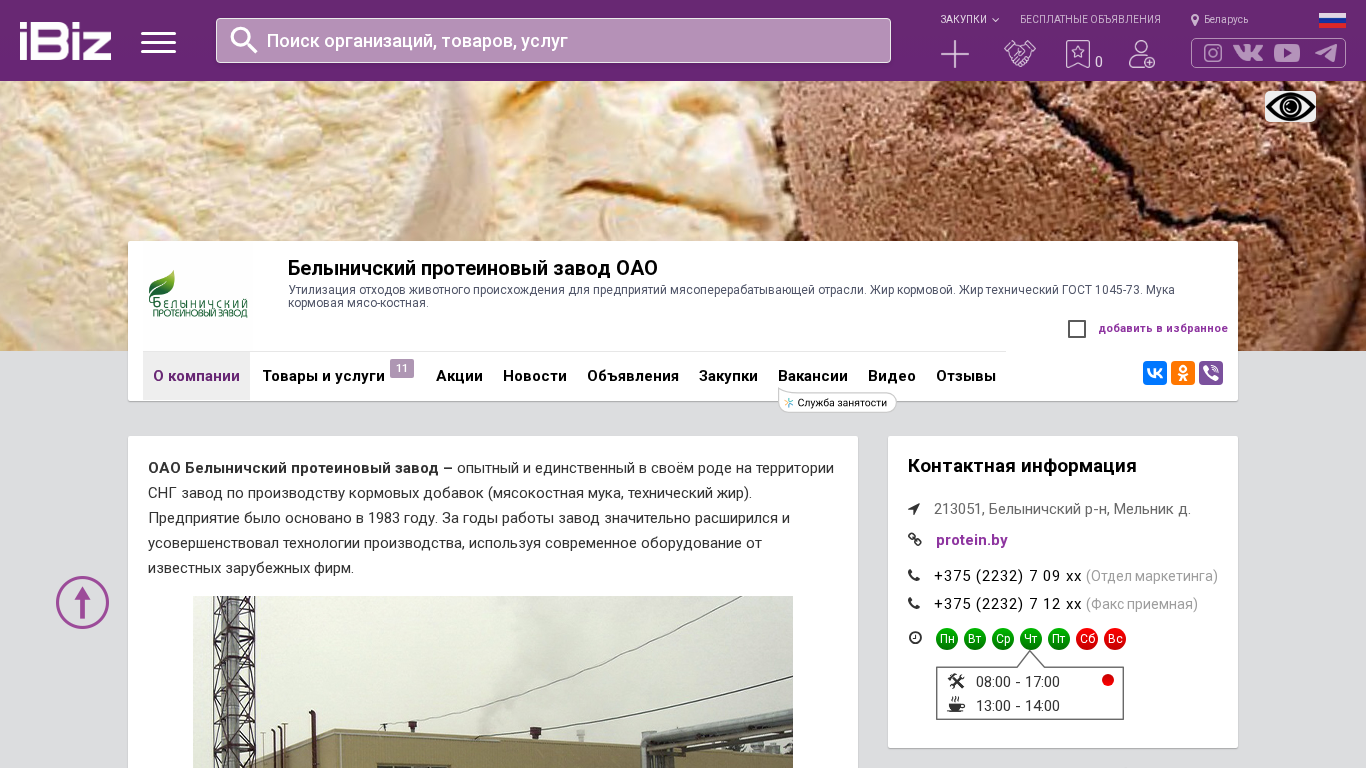Select Monday (Пн) schedule circle
Image resolution: width=1366 pixels, height=768 pixels.
pos(947,639)
